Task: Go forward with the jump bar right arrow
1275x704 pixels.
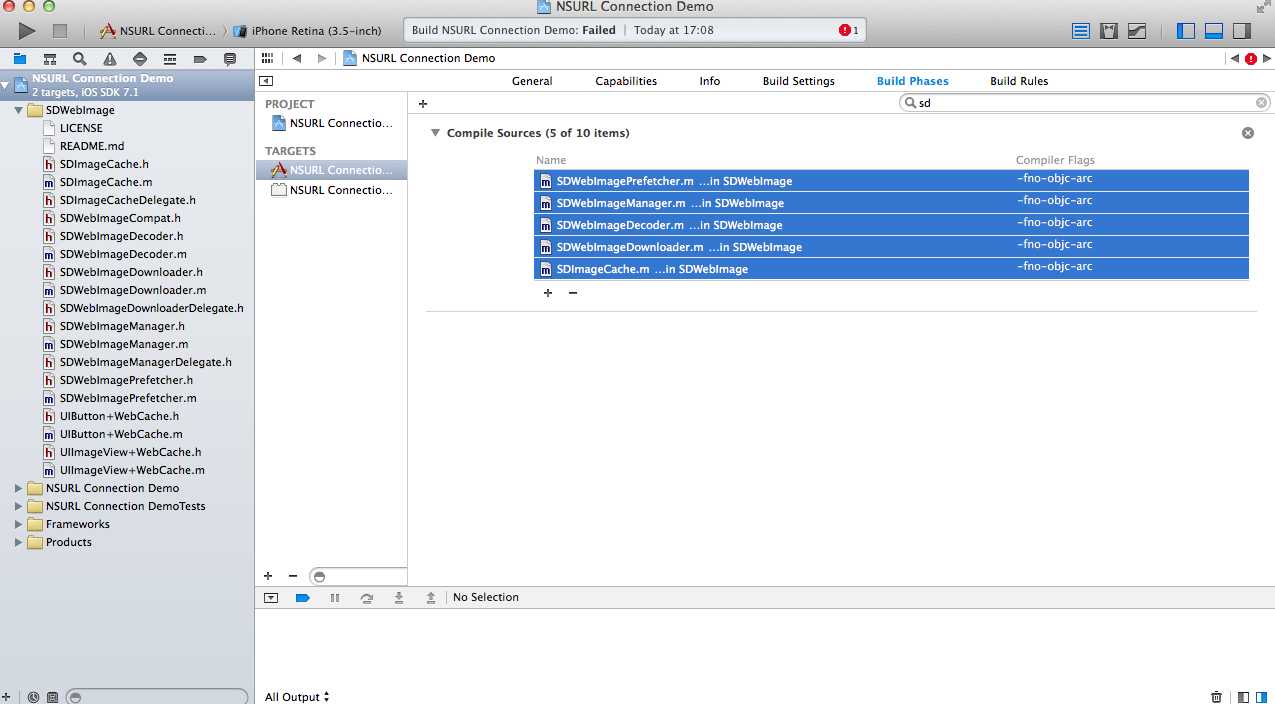Action: (321, 58)
